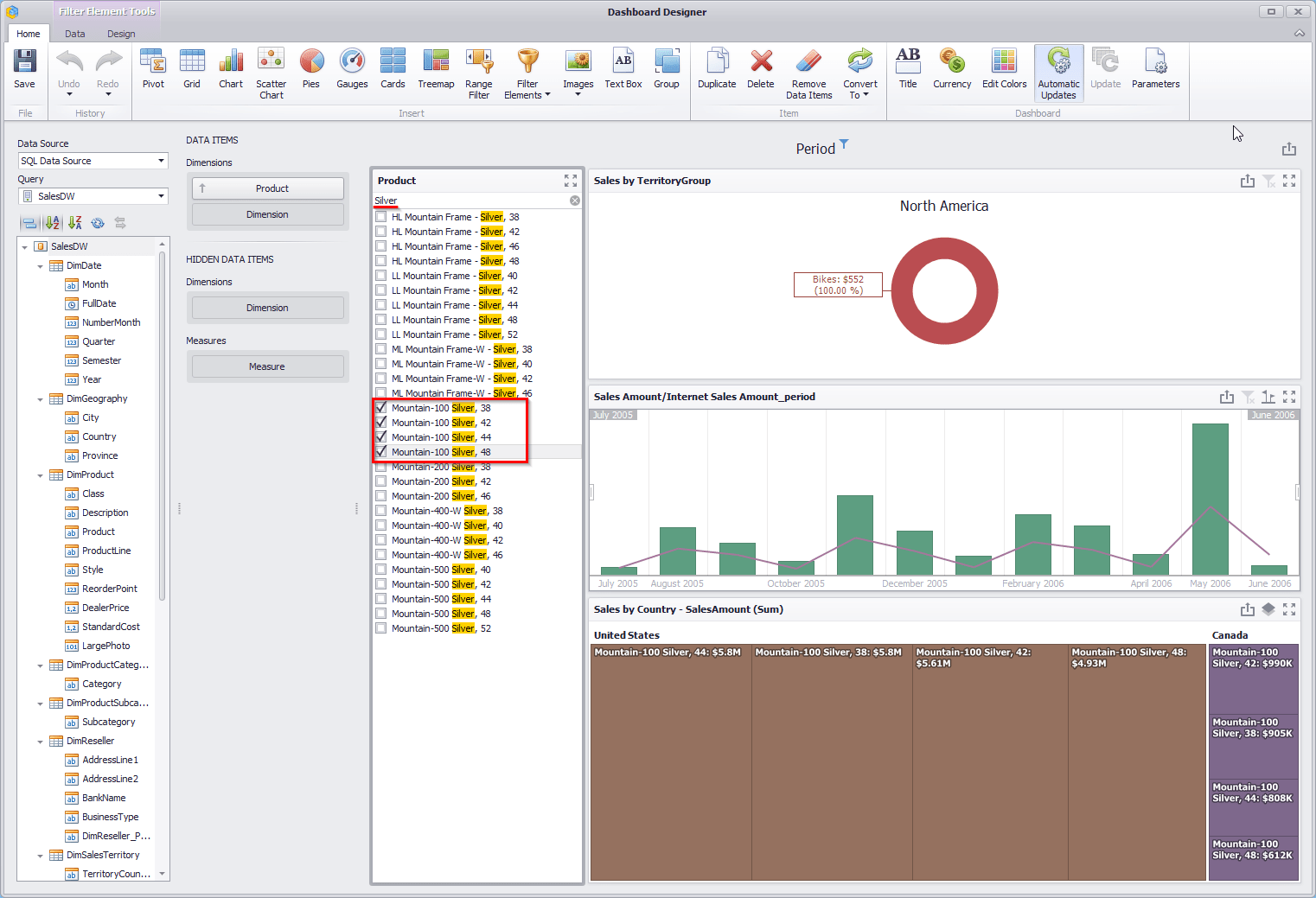1316x898 pixels.
Task: Open the SQL Data Source dropdown
Action: pyautogui.click(x=161, y=161)
